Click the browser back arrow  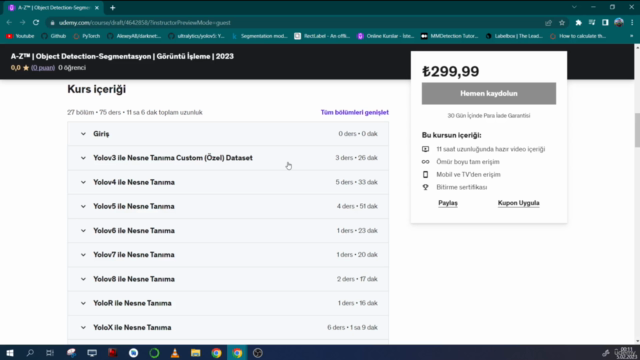point(9,22)
